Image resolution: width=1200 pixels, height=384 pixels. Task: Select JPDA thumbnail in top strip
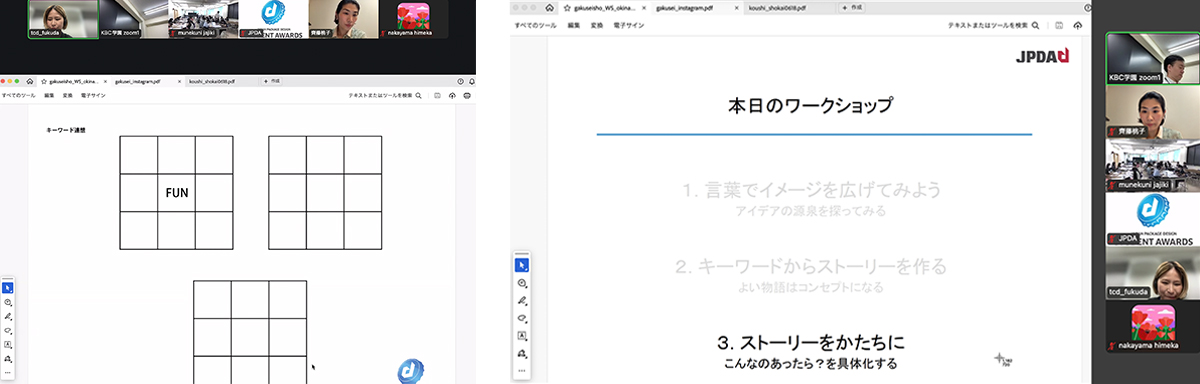(274, 19)
